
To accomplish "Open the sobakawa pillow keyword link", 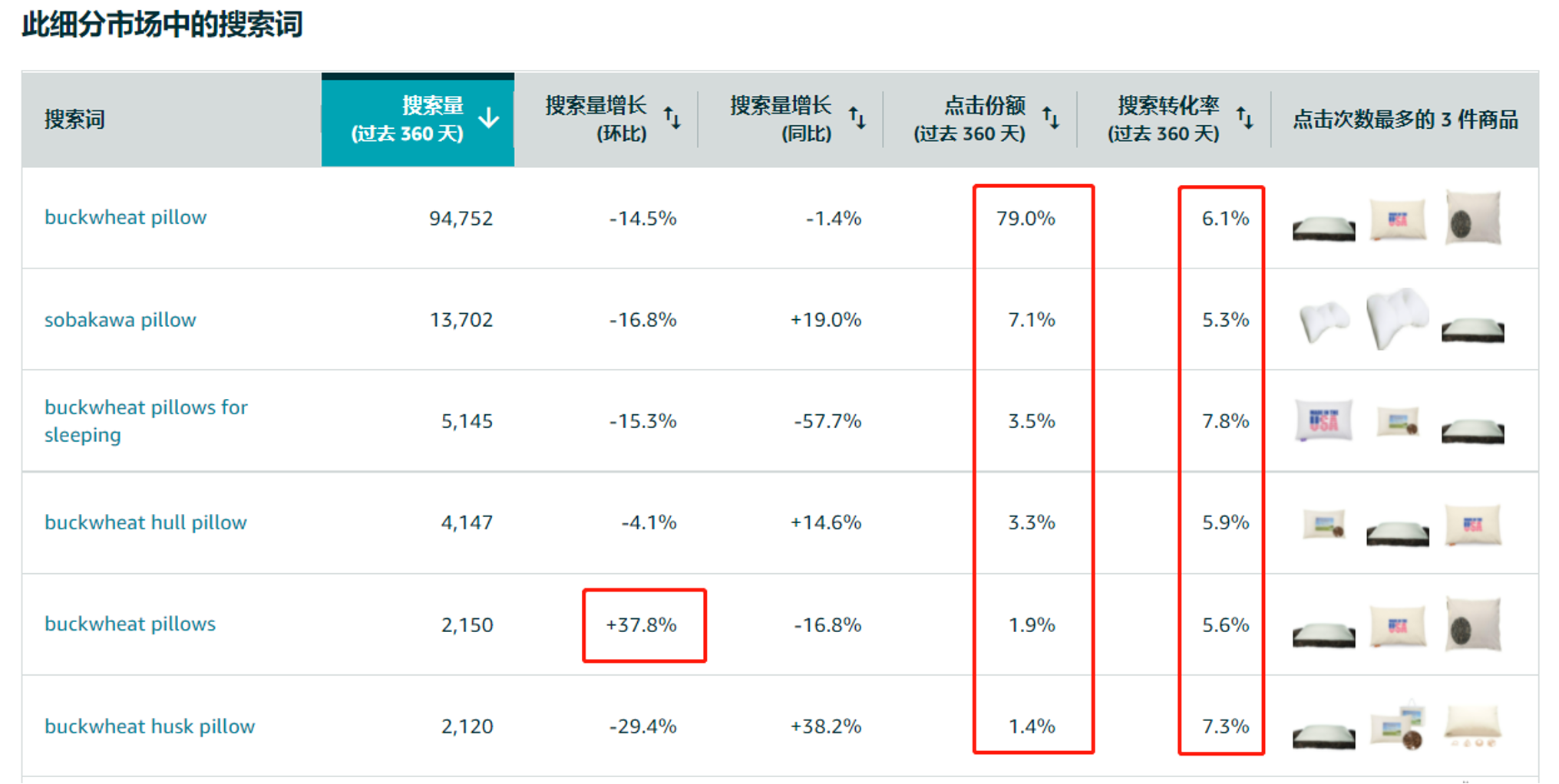I will tap(120, 320).
